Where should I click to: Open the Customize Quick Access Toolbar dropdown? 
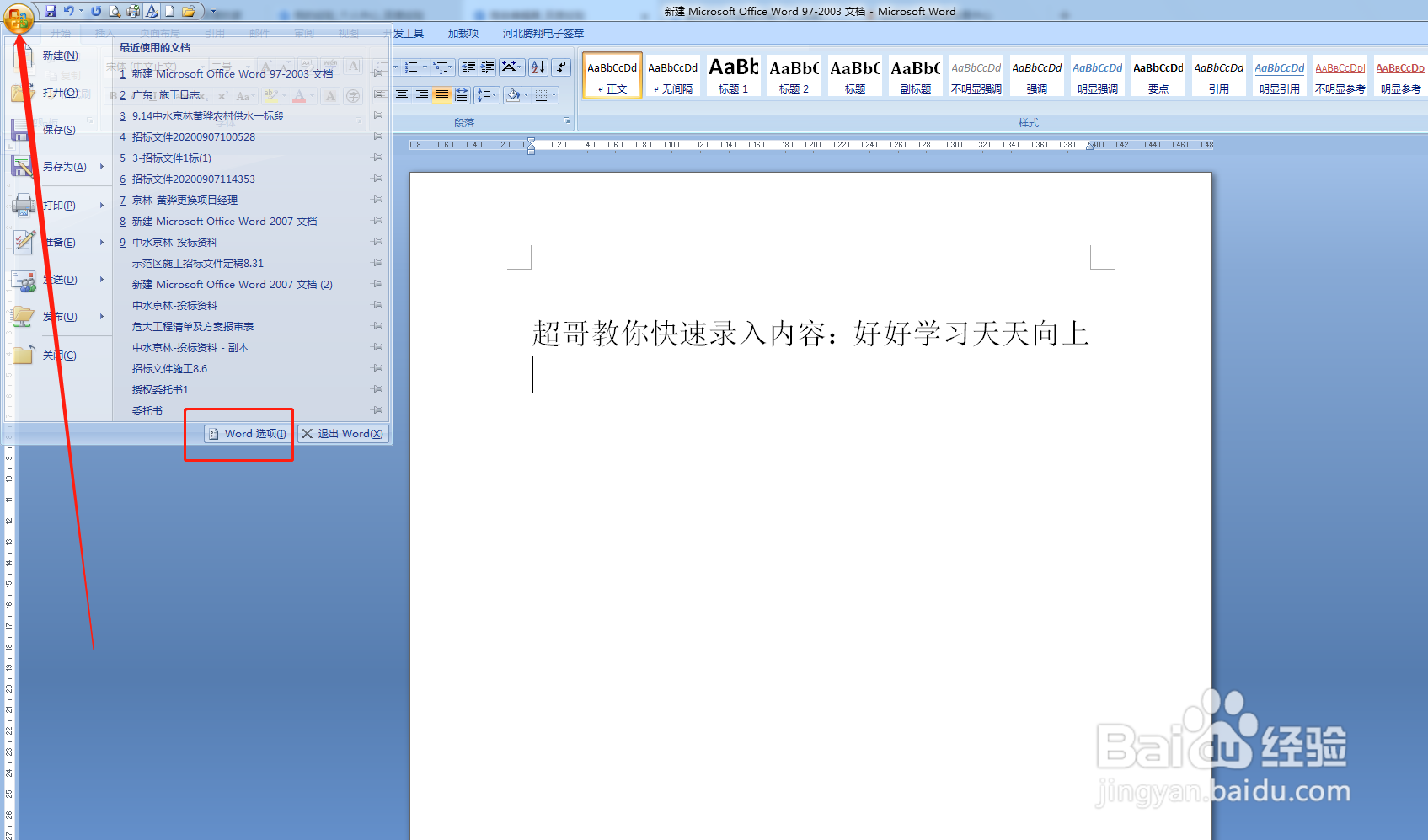coord(213,11)
